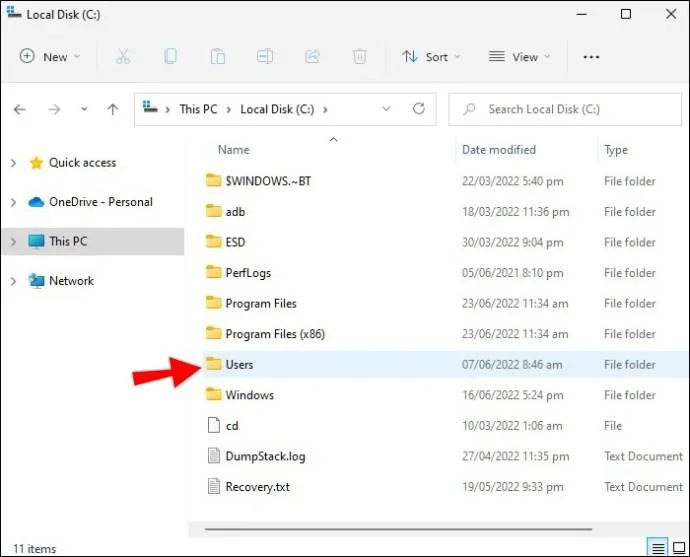Click the Windows date 16/06/2022 5:24 pm

(513, 395)
